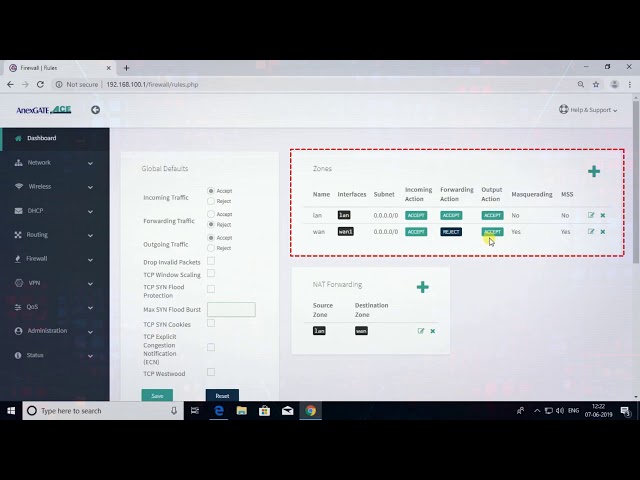
Task: Click the Max SYN Flood Burst field
Action: pyautogui.click(x=231, y=309)
